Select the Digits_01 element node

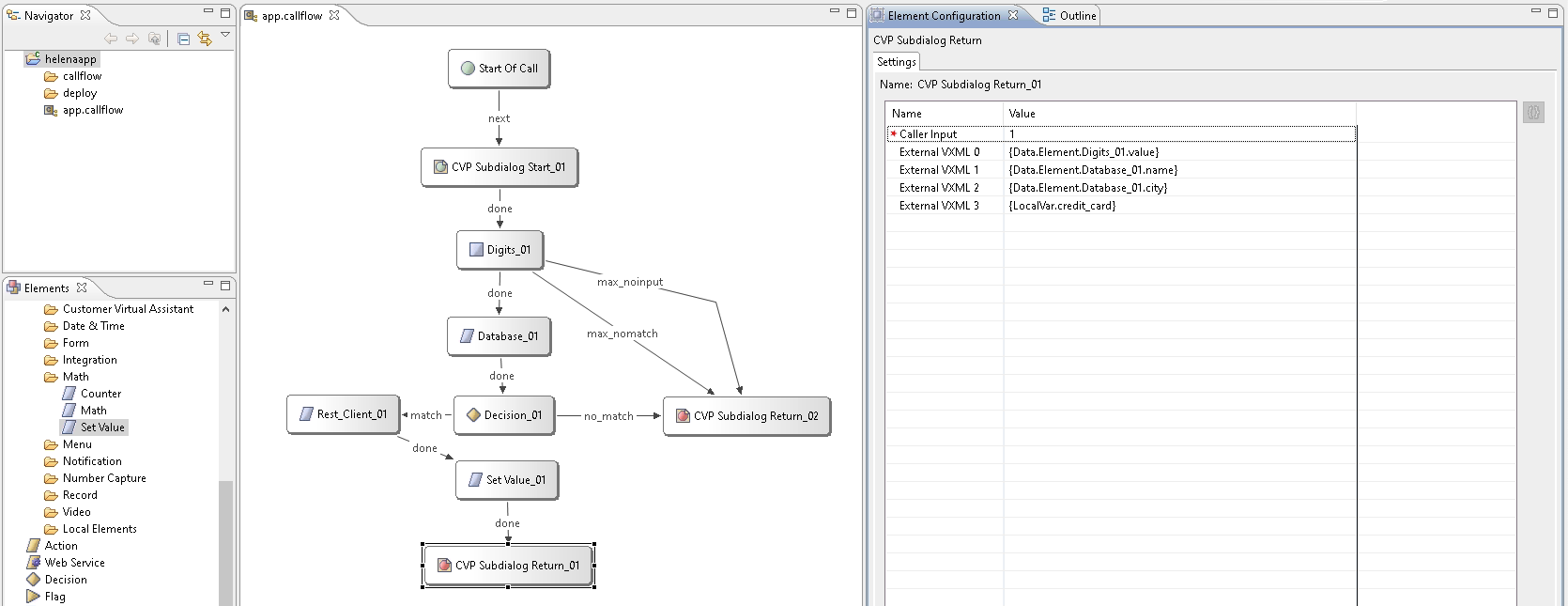tap(500, 250)
